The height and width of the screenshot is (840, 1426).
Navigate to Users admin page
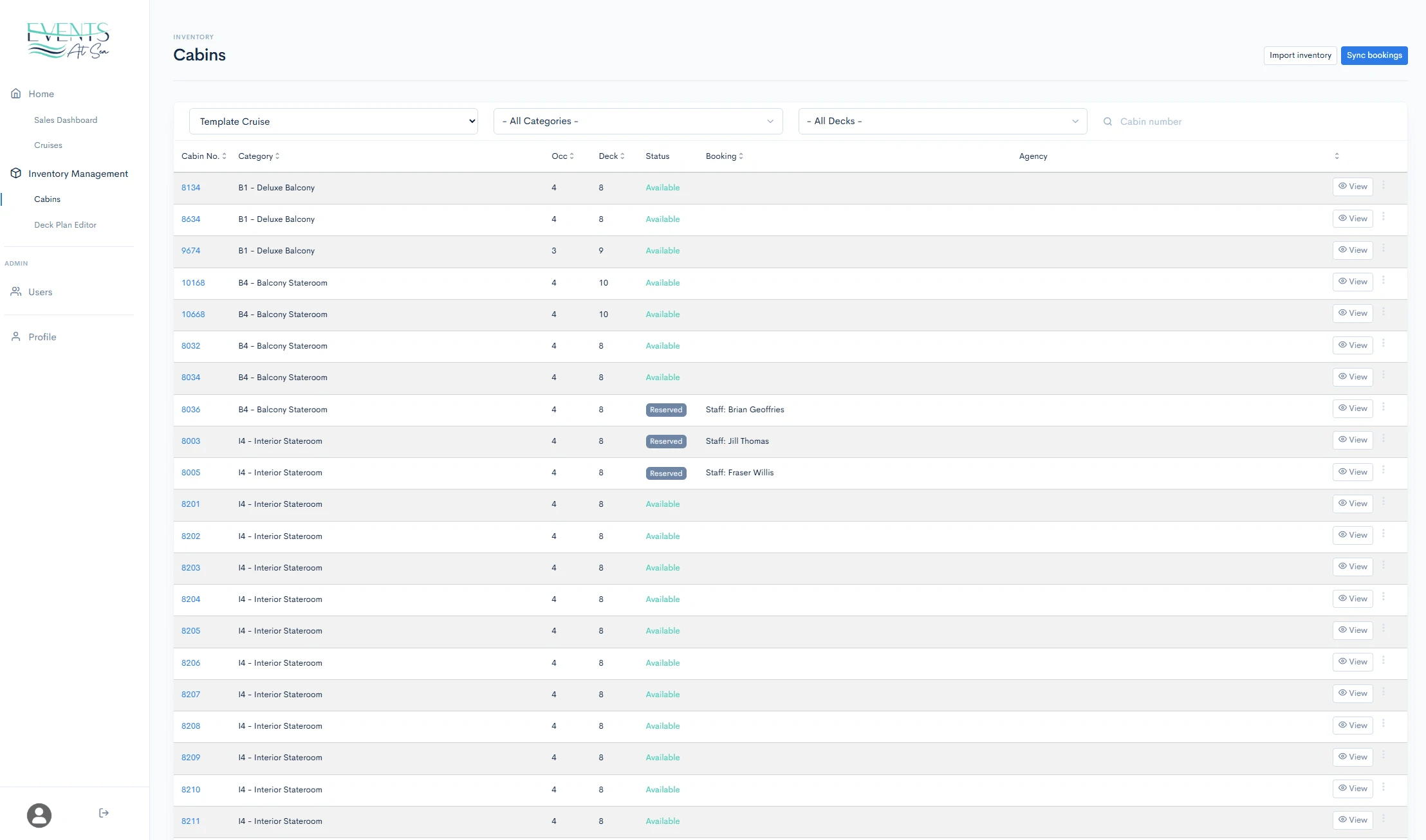pos(40,292)
